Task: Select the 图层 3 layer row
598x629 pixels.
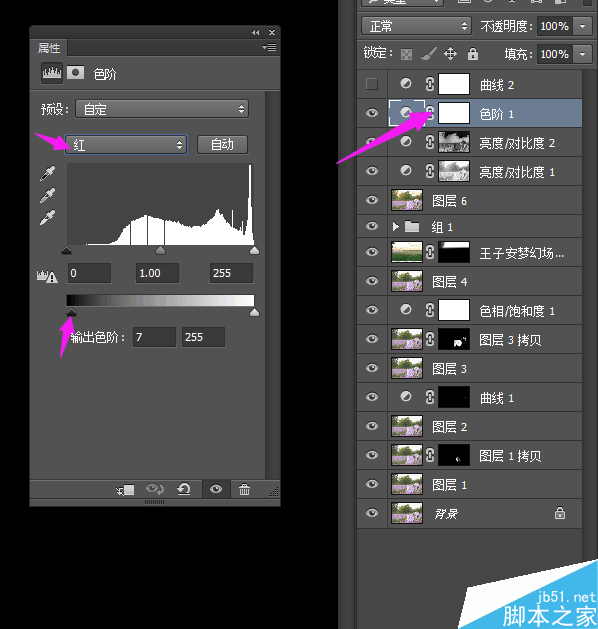Action: point(469,368)
